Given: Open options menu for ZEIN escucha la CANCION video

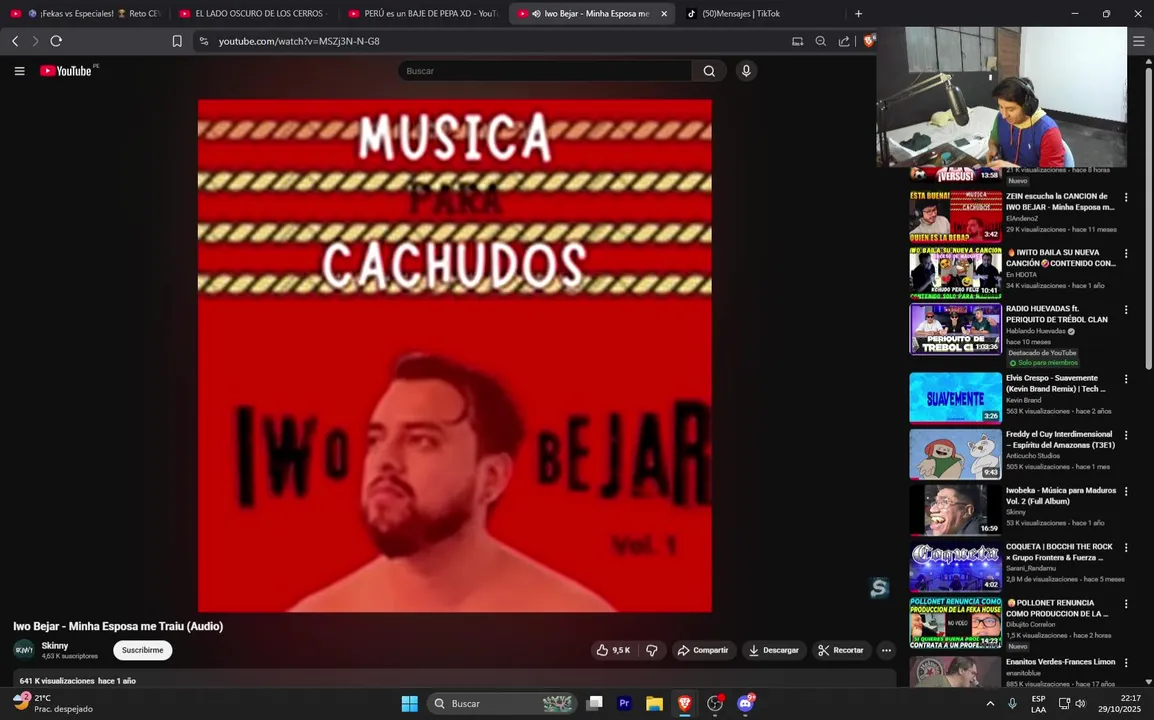Looking at the screenshot, I should pos(1125,197).
